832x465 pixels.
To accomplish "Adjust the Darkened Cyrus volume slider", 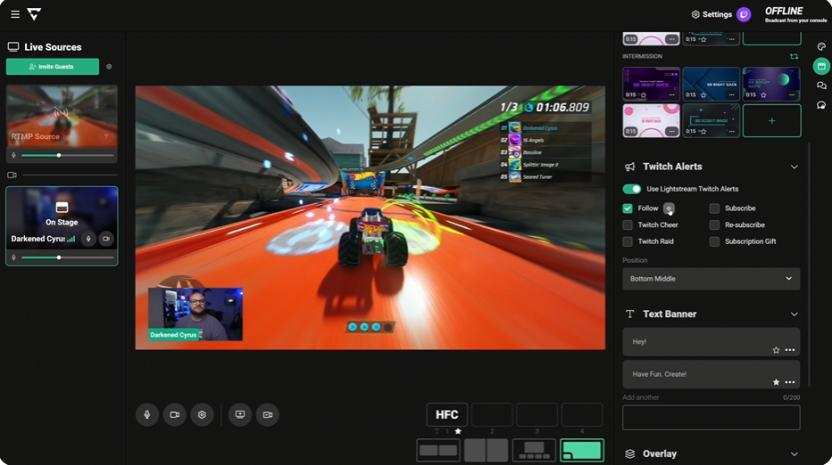I will 67,257.
